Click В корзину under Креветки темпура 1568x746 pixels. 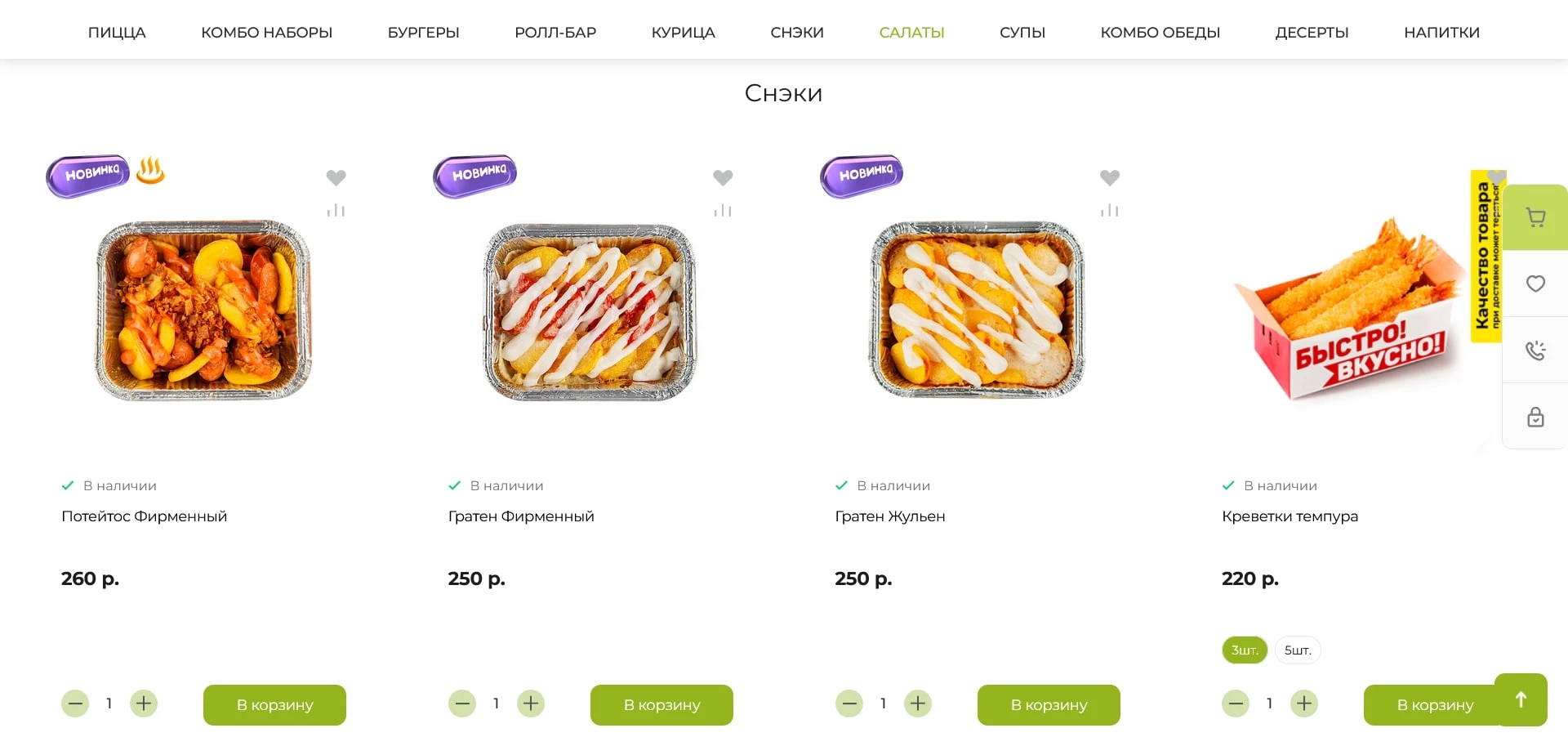(x=1435, y=704)
